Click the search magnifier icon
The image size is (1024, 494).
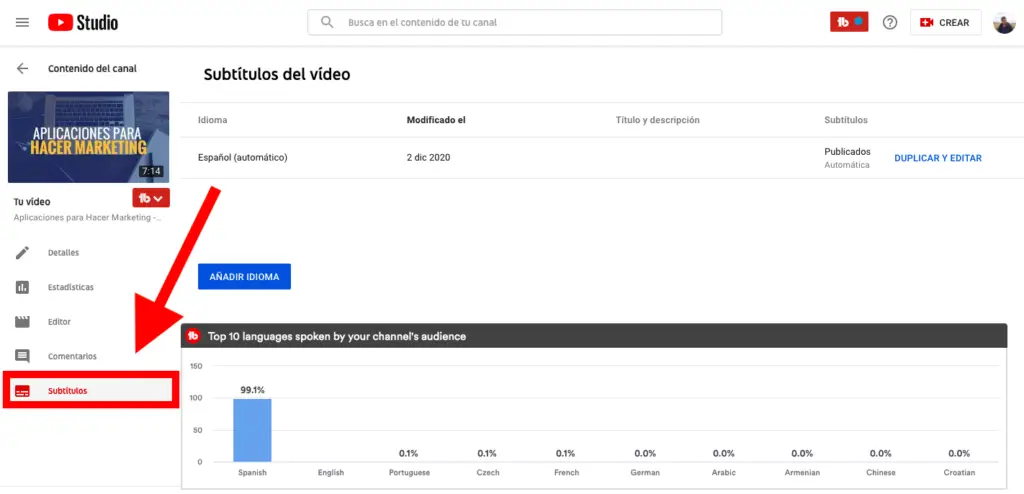[x=327, y=22]
